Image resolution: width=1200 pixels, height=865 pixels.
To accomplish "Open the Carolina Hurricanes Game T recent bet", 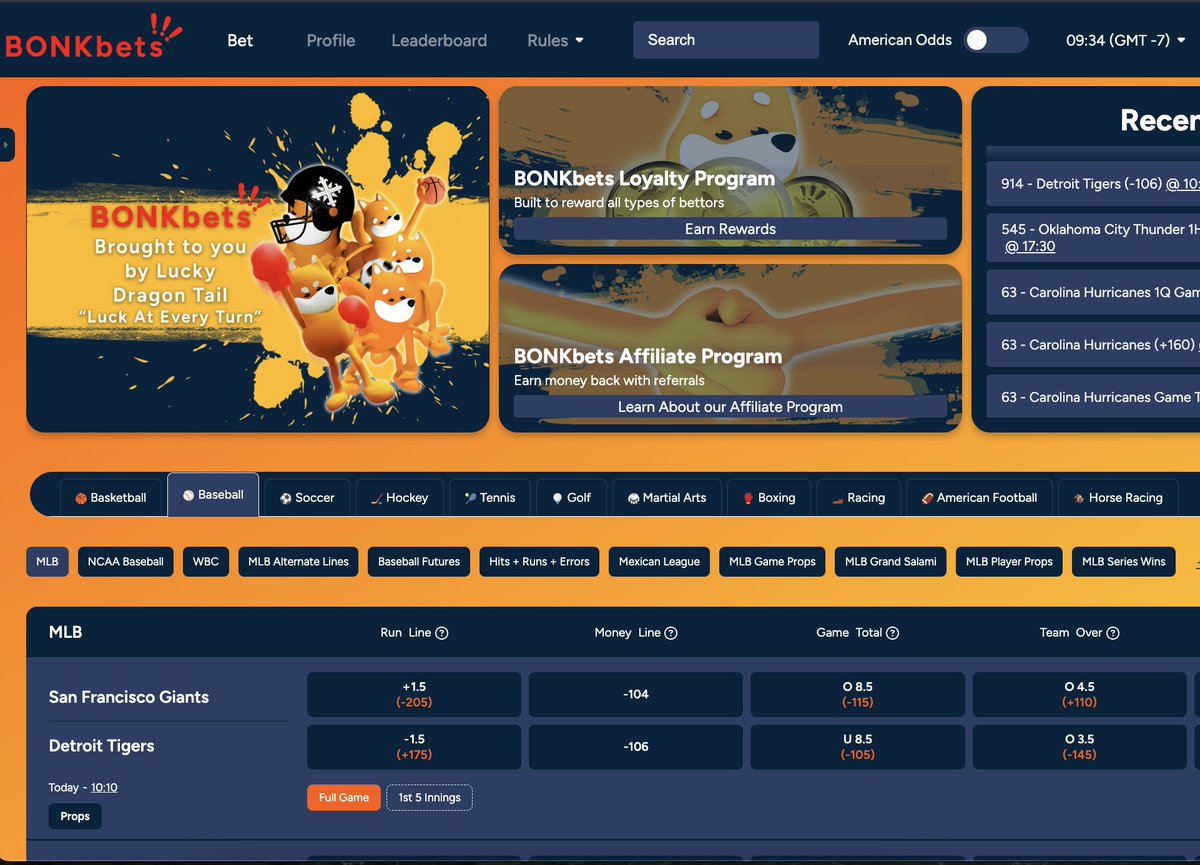I will tap(1093, 397).
